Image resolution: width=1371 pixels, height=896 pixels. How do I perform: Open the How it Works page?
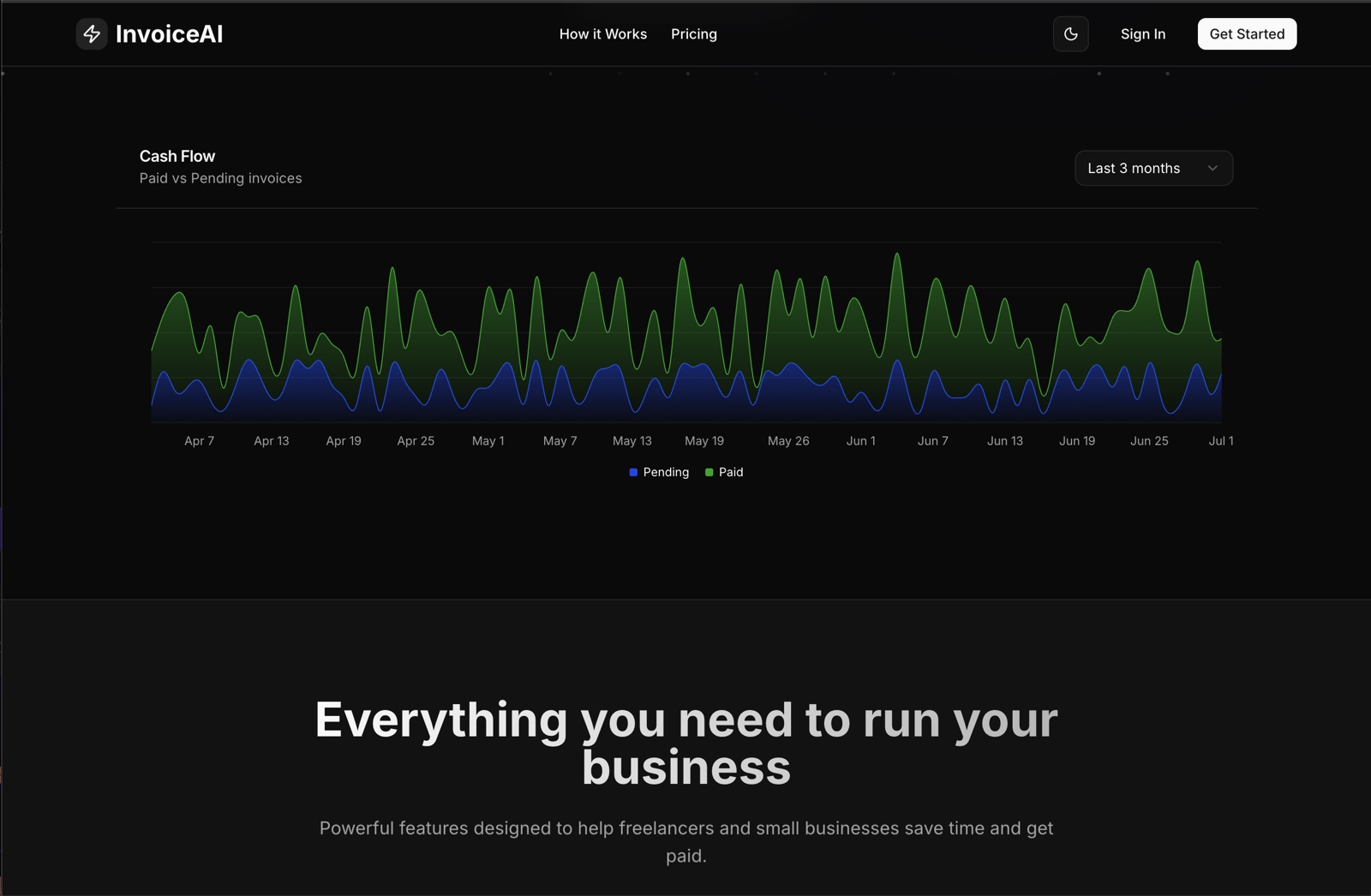coord(603,34)
